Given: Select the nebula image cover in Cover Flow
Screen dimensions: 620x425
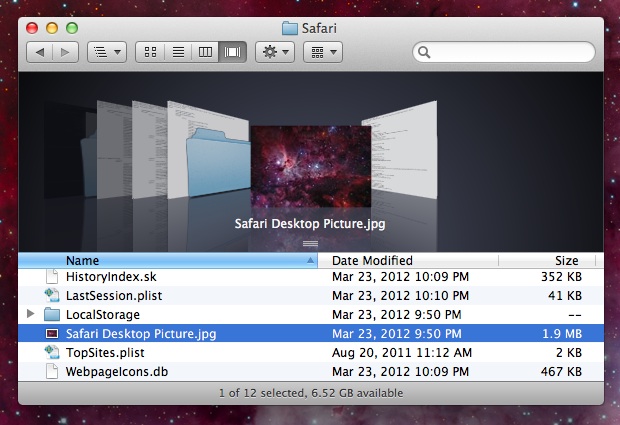Looking at the screenshot, I should (311, 166).
